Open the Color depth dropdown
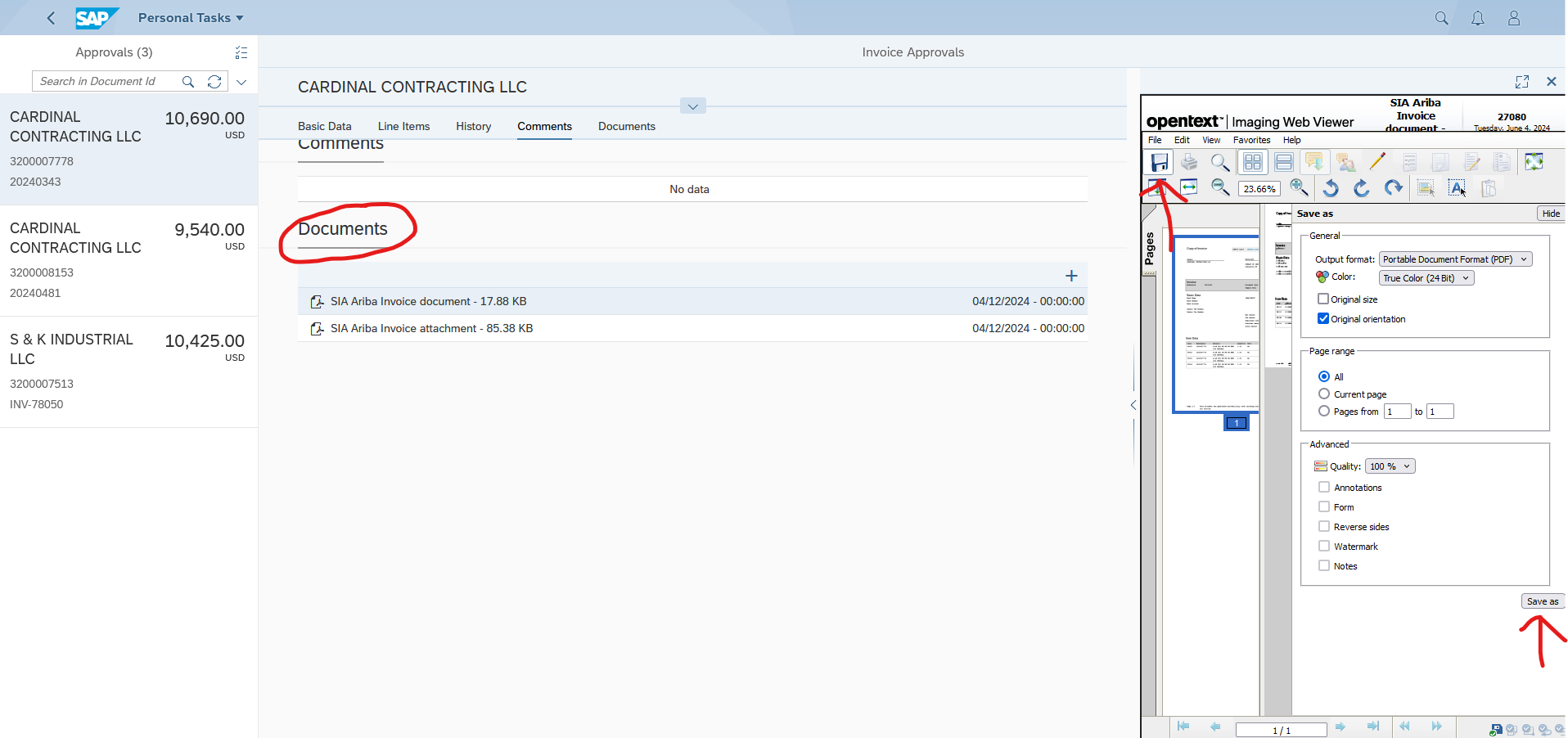This screenshot has height=738, width=1568. coord(1426,278)
